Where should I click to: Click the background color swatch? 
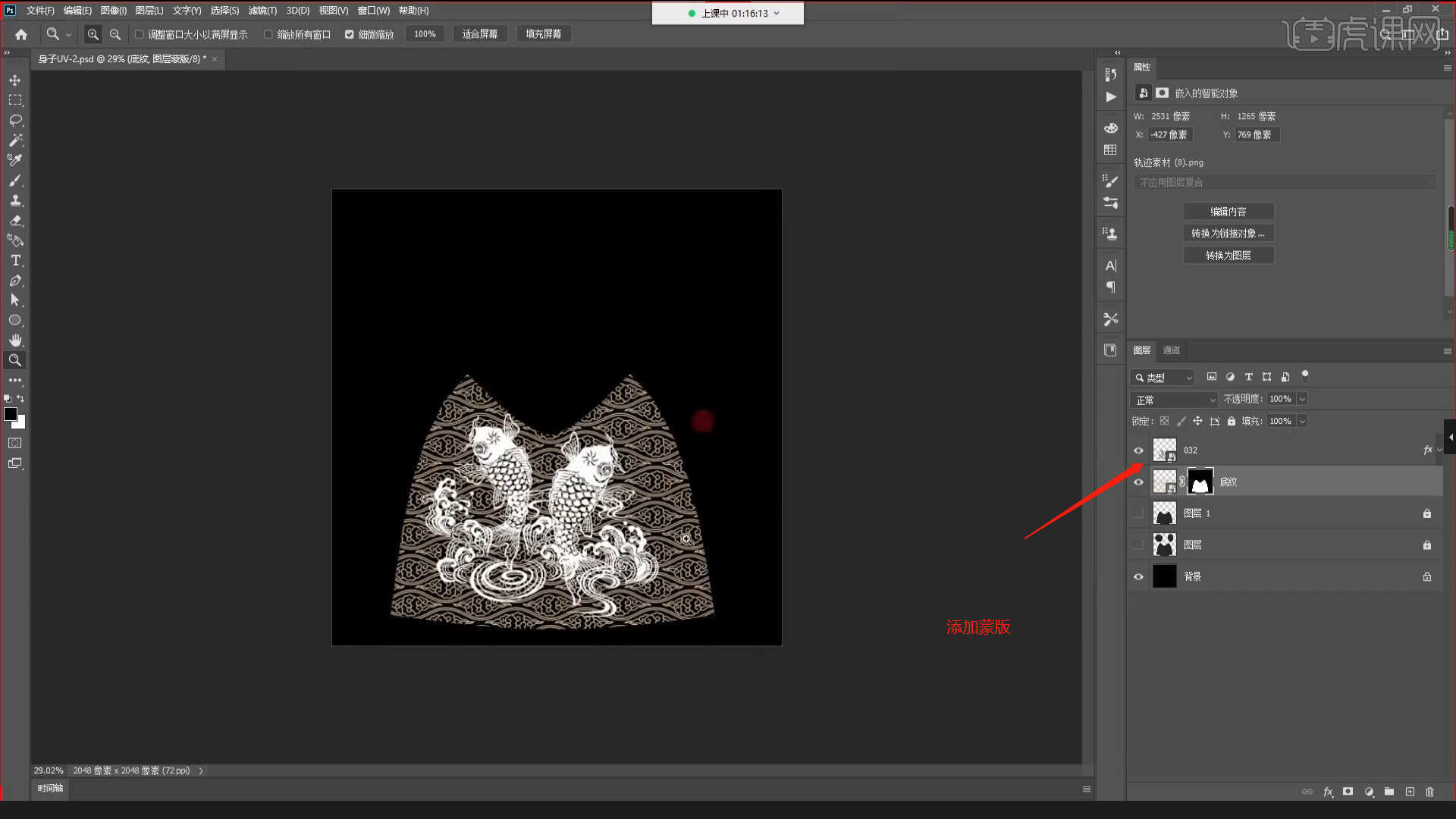pos(21,424)
